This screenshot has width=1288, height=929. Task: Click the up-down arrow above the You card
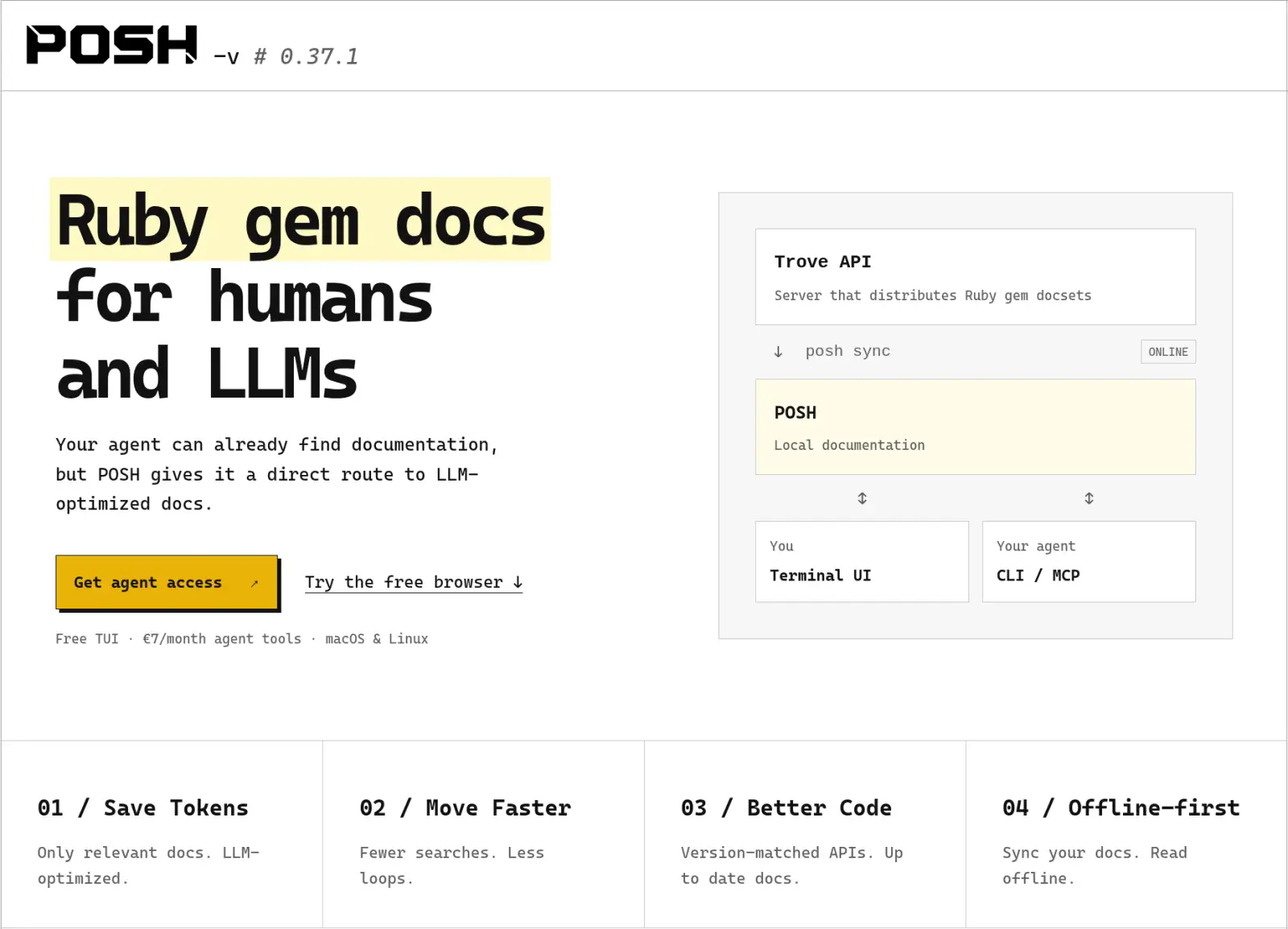coord(862,498)
